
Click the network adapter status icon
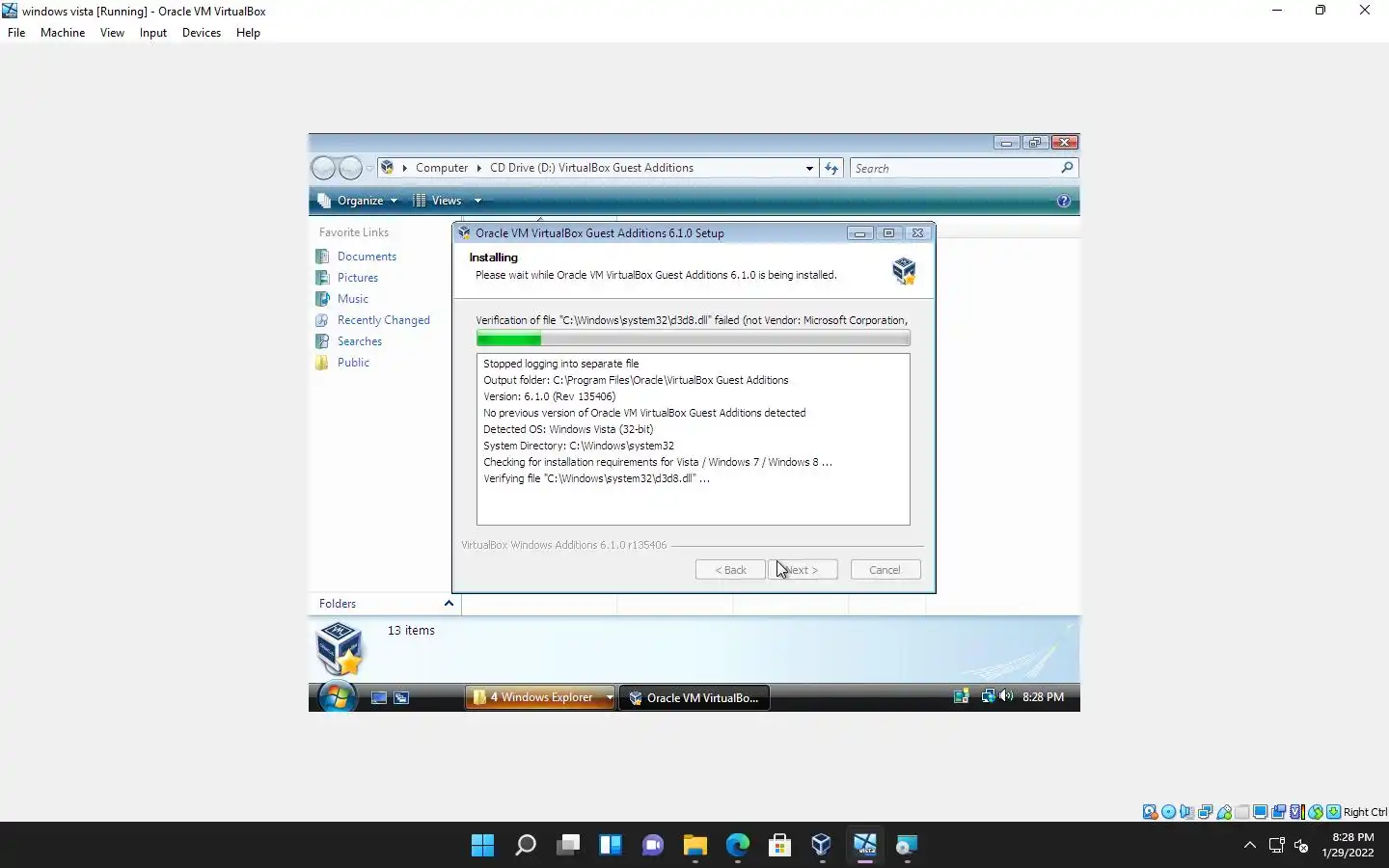click(x=1205, y=812)
